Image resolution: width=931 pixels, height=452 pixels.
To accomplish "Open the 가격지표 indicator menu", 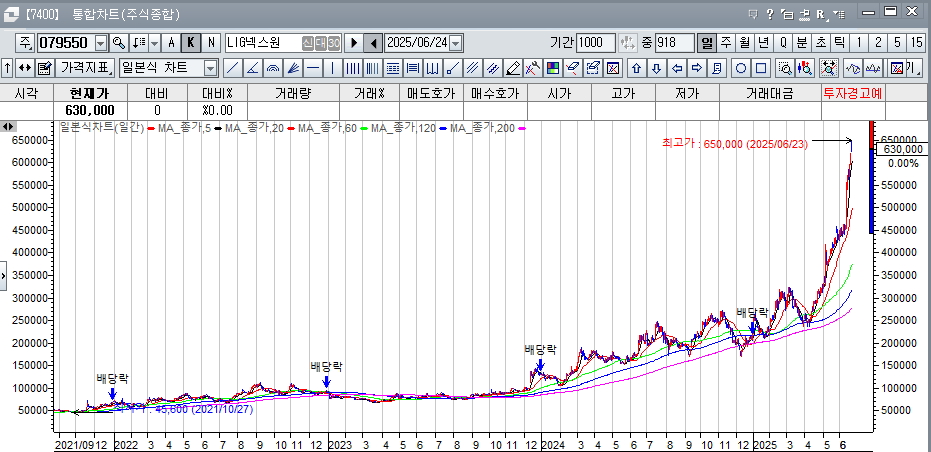I will 84,68.
